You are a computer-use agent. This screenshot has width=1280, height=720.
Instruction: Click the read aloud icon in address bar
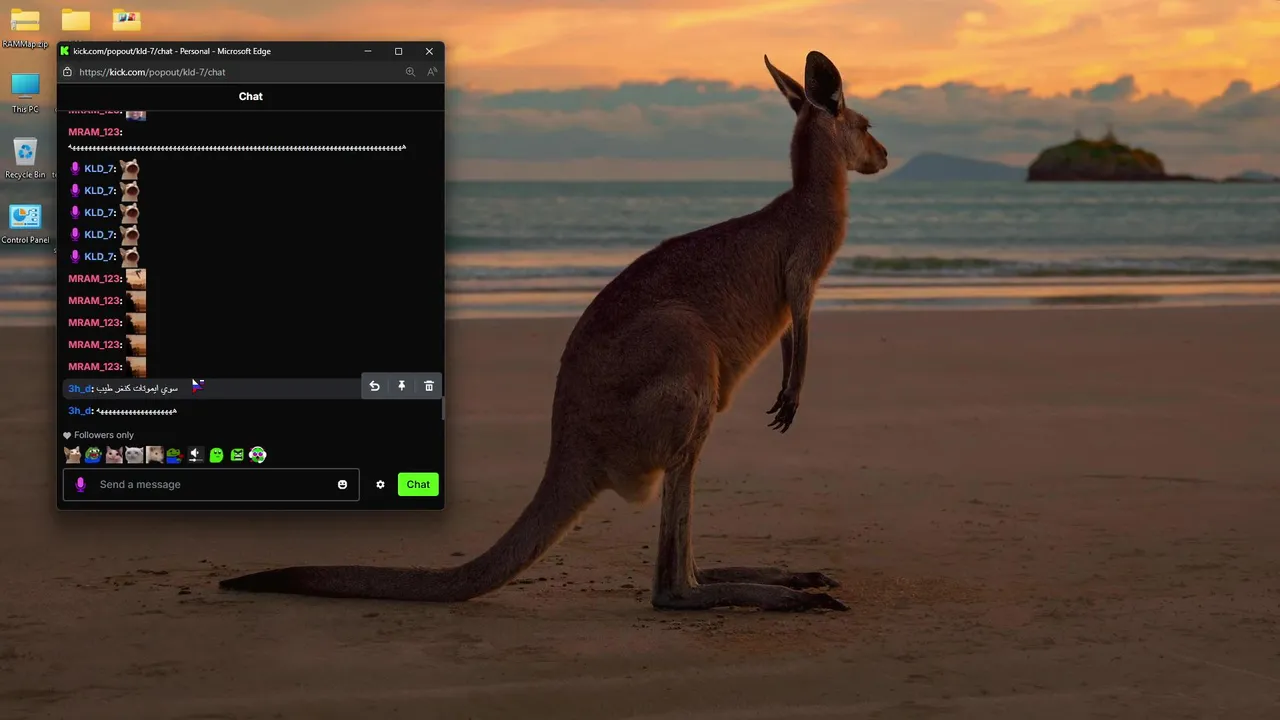pos(432,72)
